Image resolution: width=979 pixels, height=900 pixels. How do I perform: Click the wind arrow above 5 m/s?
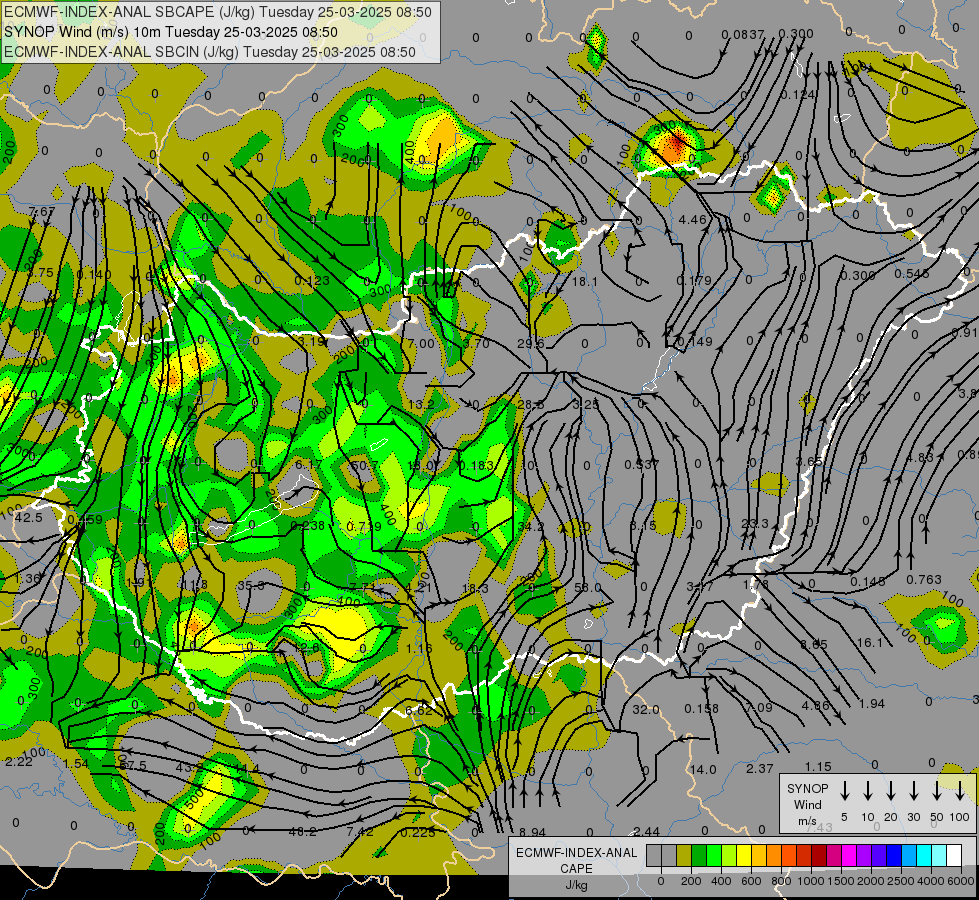pos(844,790)
